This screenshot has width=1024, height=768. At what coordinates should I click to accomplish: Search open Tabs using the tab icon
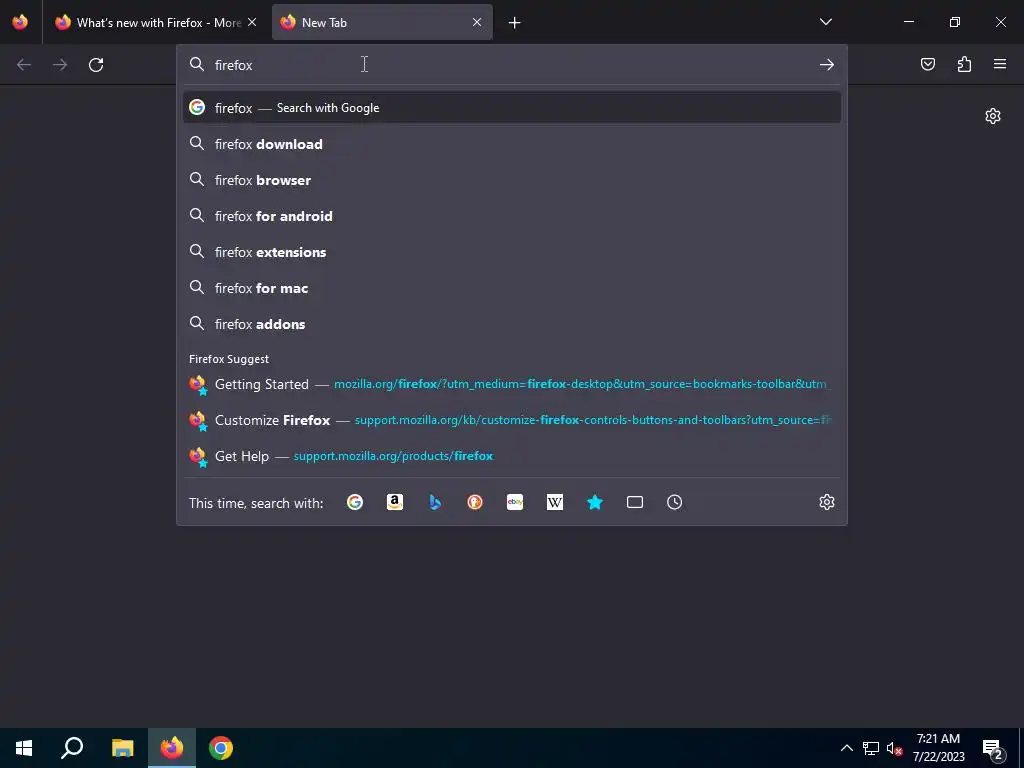coord(635,502)
